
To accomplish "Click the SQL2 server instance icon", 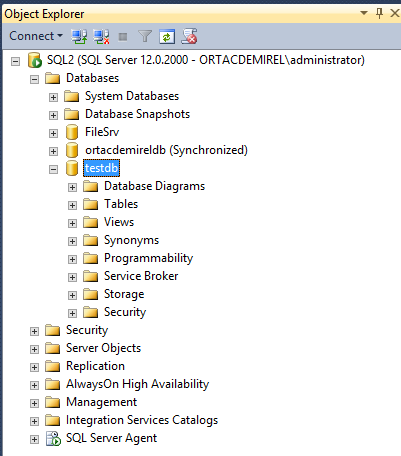I will click(x=34, y=60).
